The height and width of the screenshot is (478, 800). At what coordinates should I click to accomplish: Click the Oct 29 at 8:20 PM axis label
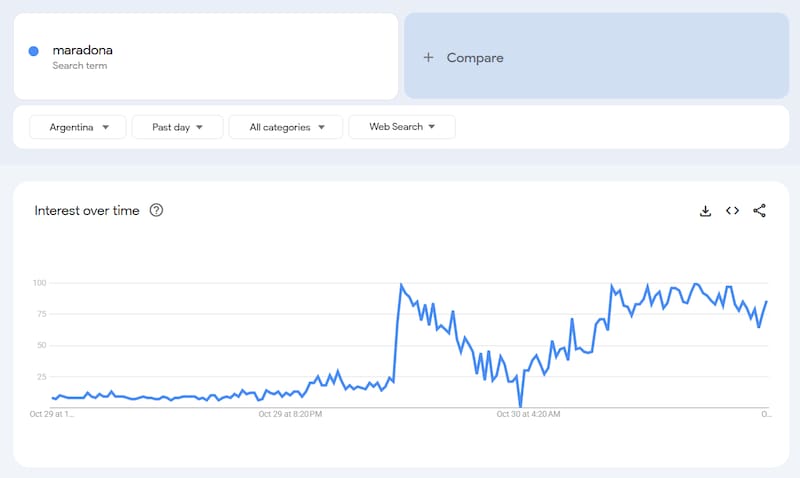click(x=290, y=414)
